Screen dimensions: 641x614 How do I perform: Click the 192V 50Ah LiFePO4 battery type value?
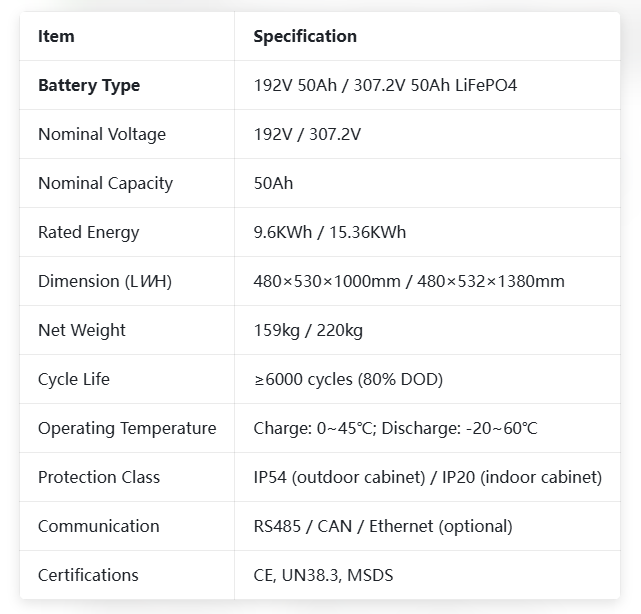[x=385, y=85]
